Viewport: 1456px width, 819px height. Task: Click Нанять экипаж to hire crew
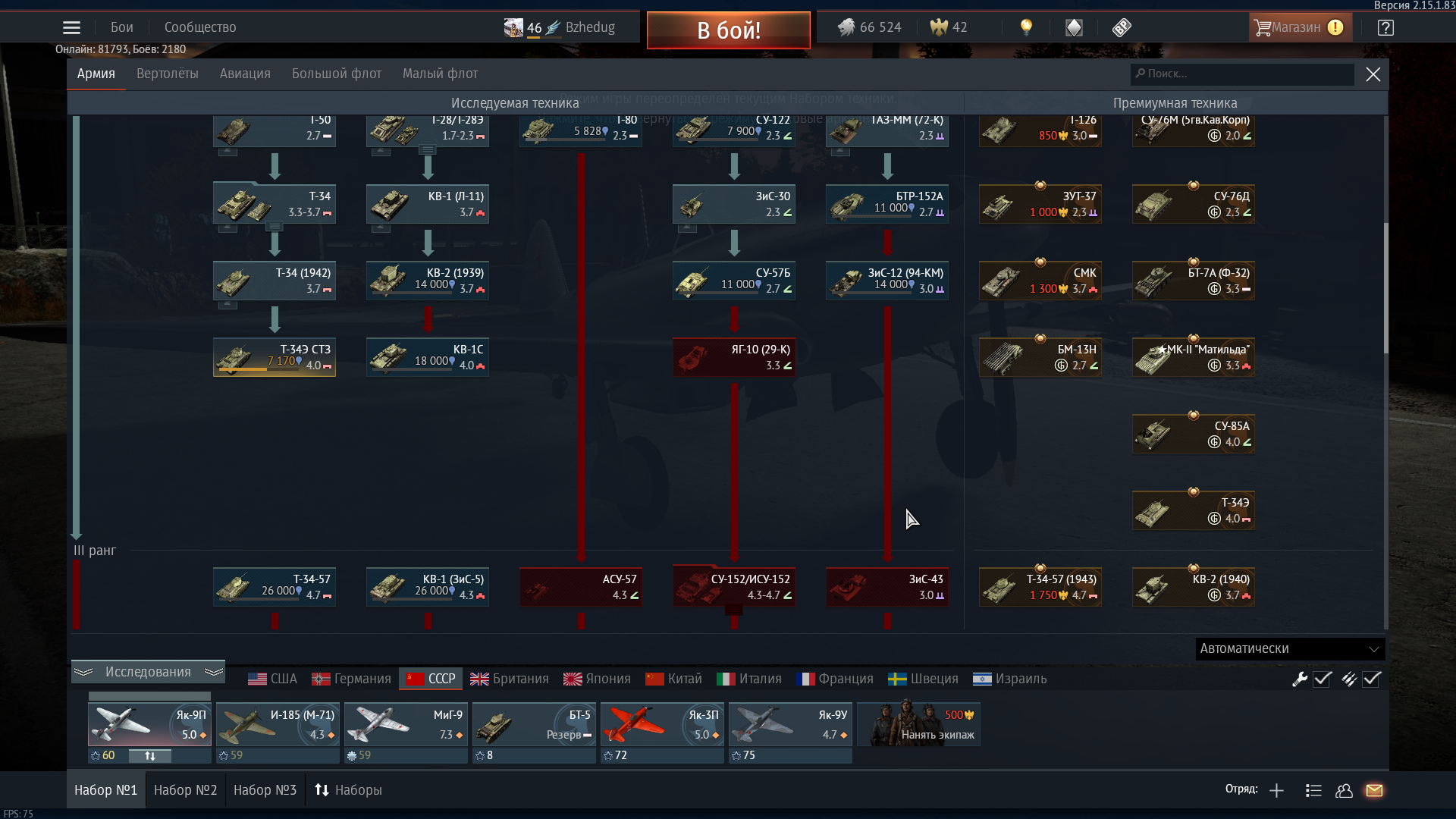click(x=918, y=724)
